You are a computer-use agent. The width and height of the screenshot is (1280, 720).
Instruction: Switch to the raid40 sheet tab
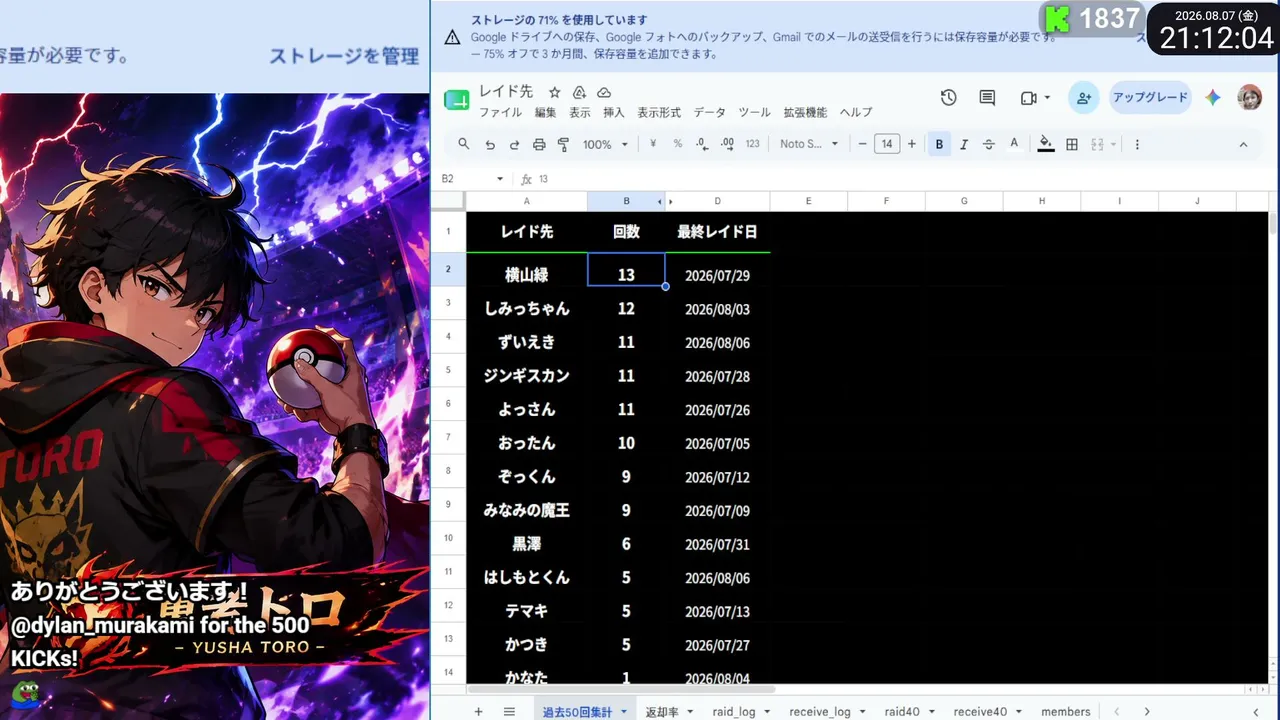(x=902, y=711)
